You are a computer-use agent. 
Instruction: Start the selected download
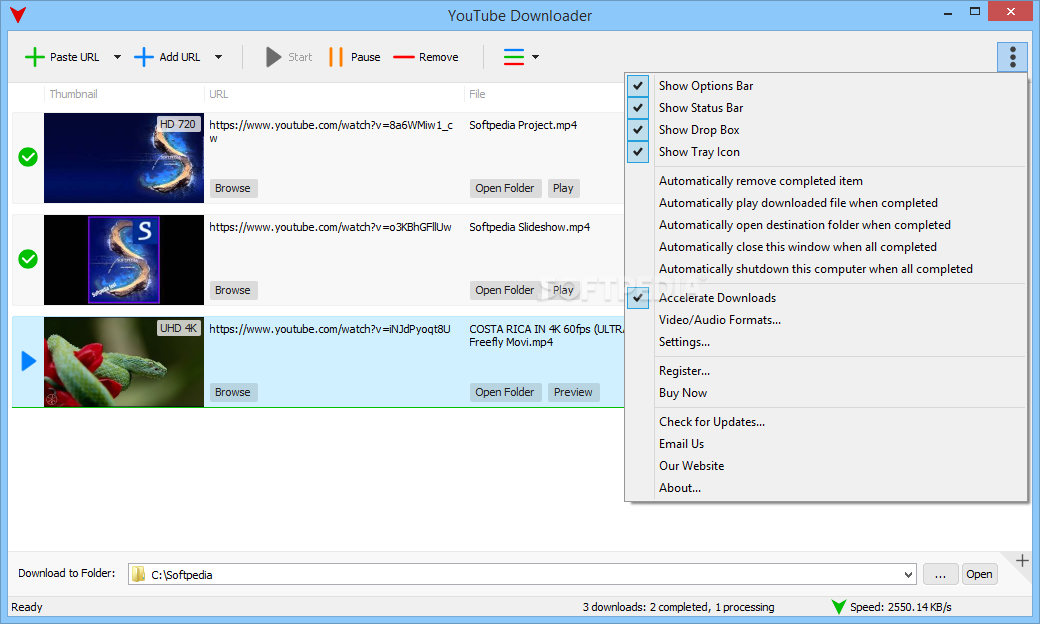(x=289, y=57)
